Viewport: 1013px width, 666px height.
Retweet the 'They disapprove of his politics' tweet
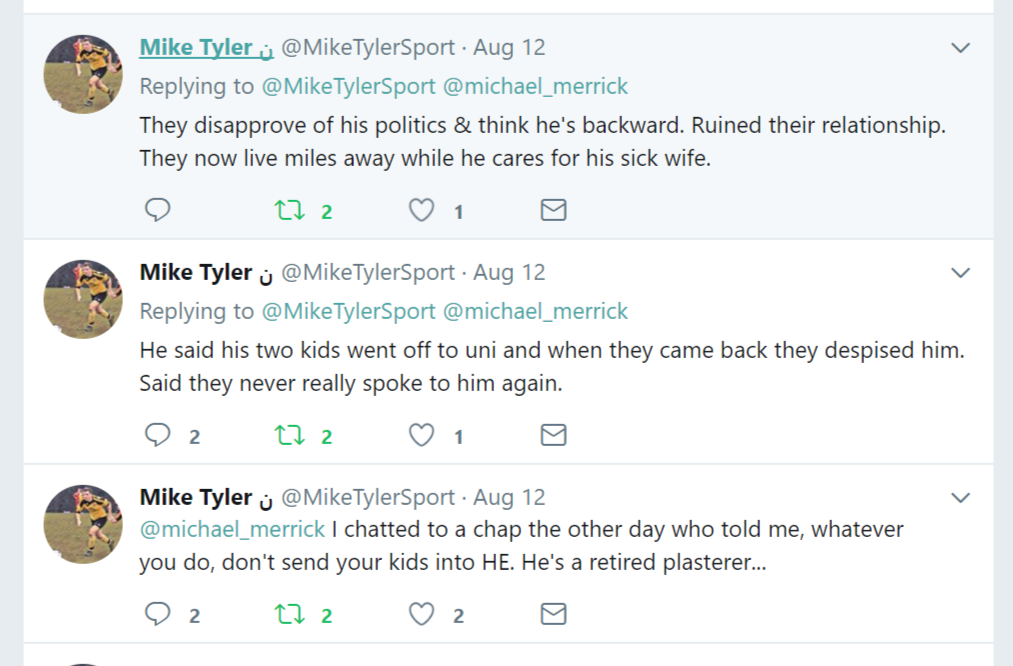point(289,210)
